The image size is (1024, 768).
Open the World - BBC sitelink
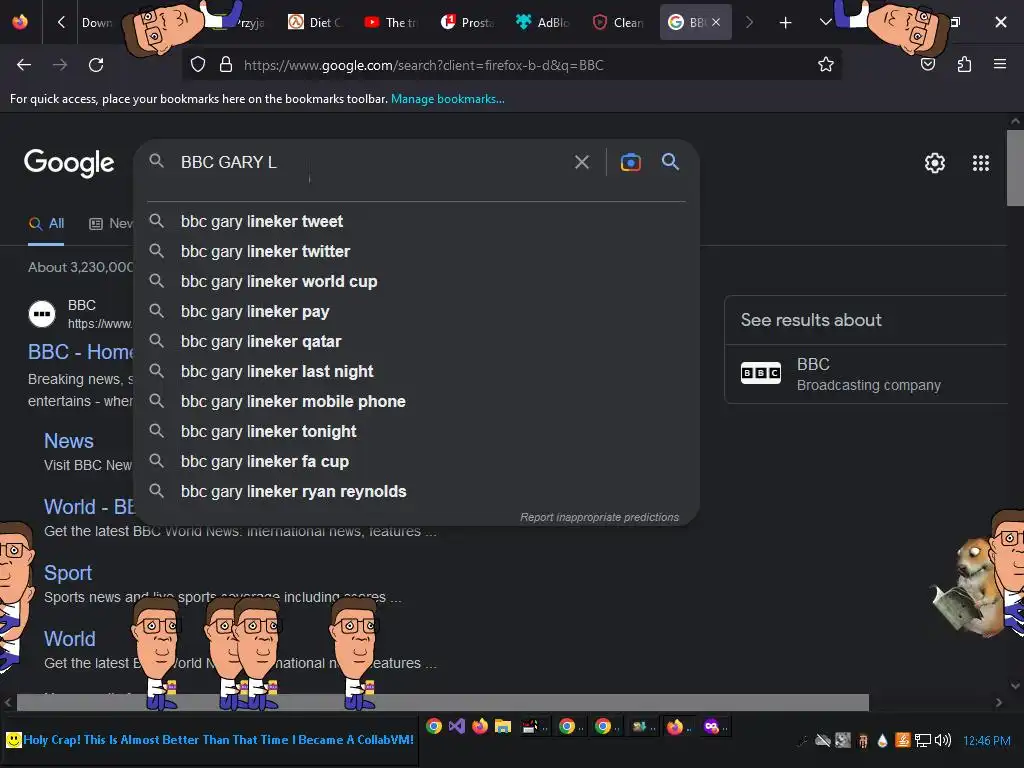click(89, 507)
